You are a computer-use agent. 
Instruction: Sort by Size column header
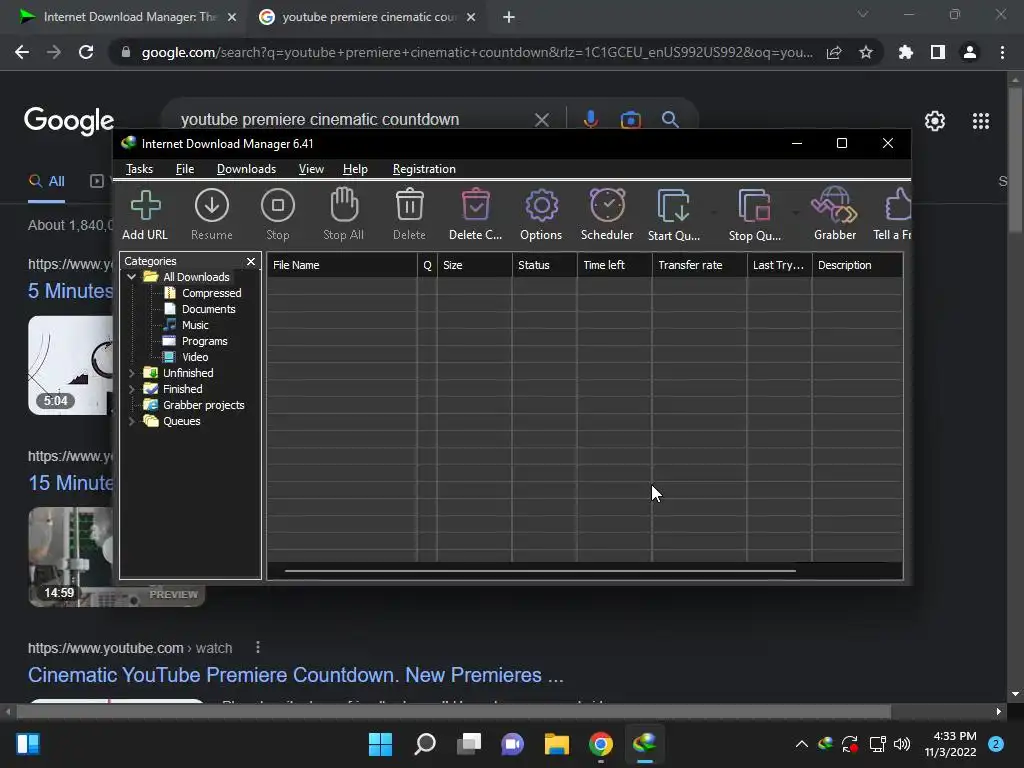474,265
